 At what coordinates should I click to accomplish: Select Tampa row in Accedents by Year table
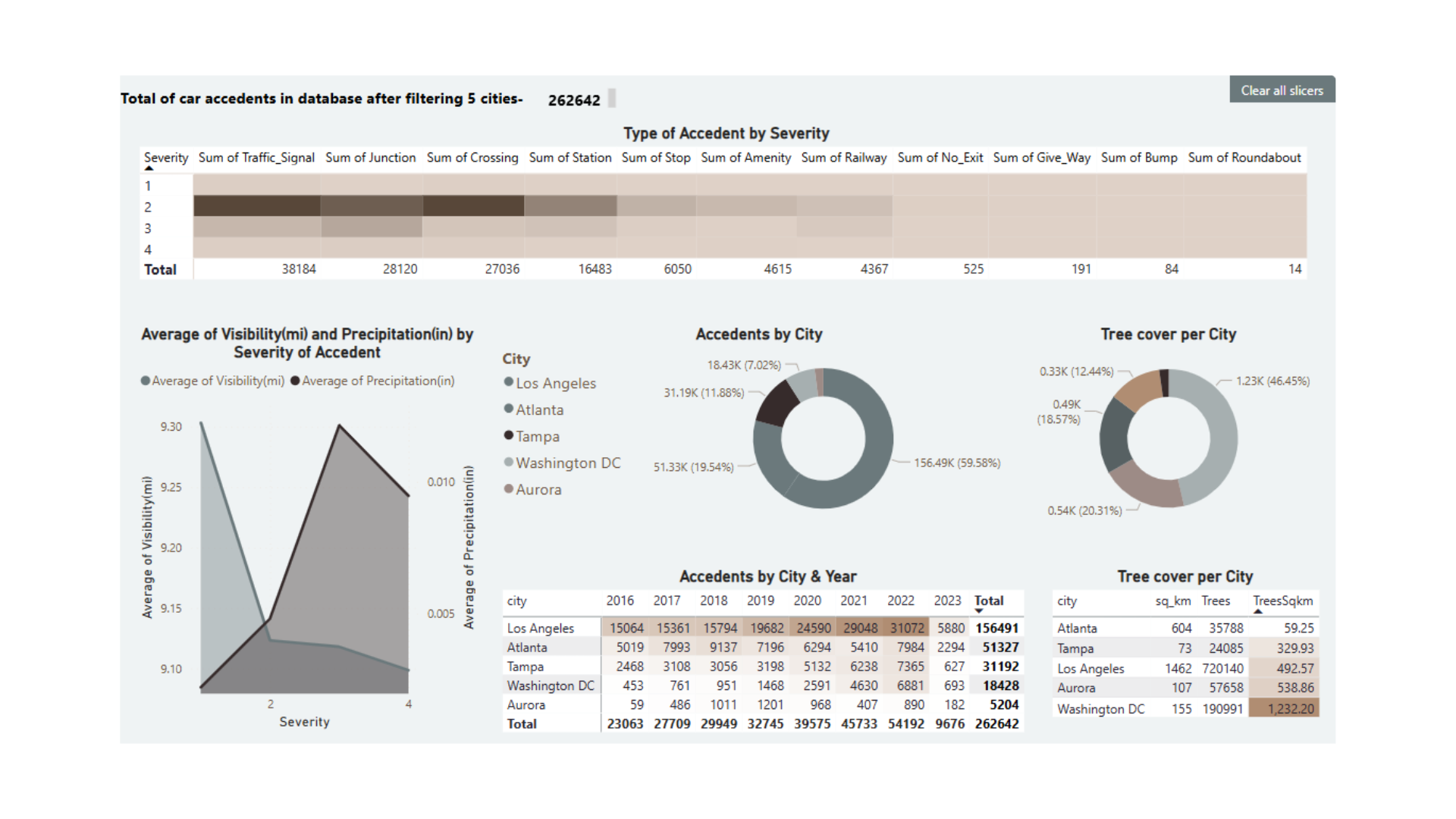(x=763, y=667)
